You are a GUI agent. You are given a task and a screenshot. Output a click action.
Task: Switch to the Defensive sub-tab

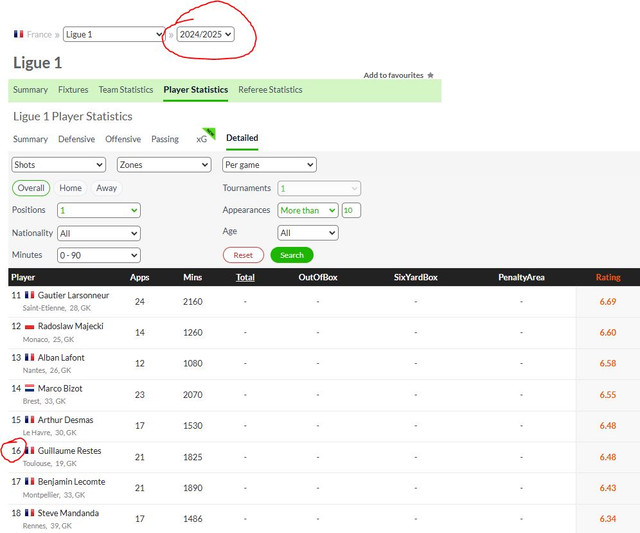point(76,139)
